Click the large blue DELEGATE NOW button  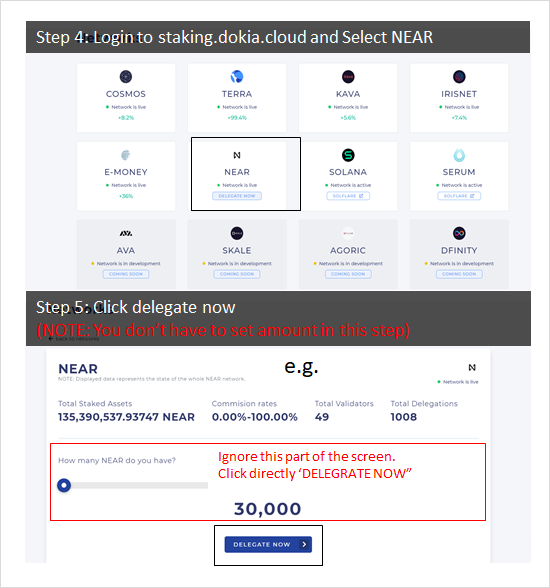point(268,544)
